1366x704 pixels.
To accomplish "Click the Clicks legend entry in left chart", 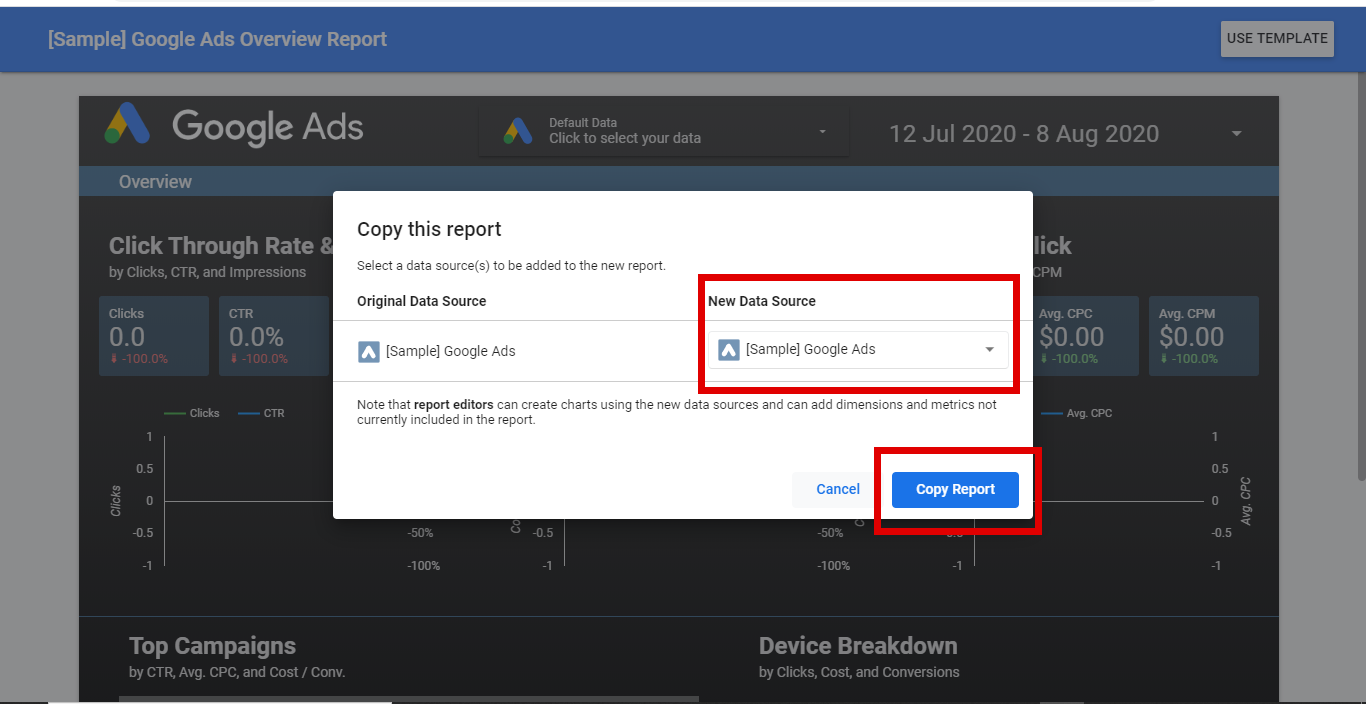I will point(192,413).
